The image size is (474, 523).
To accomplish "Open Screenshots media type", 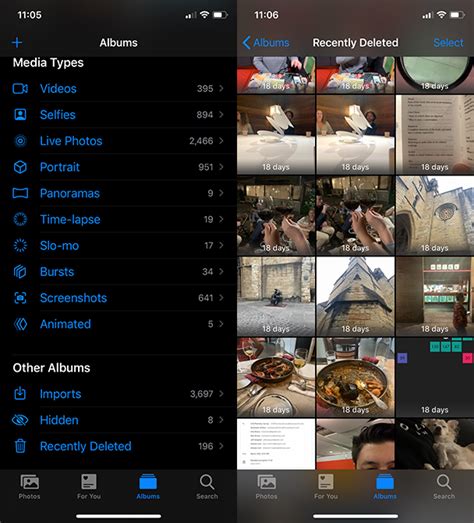I will point(118,298).
